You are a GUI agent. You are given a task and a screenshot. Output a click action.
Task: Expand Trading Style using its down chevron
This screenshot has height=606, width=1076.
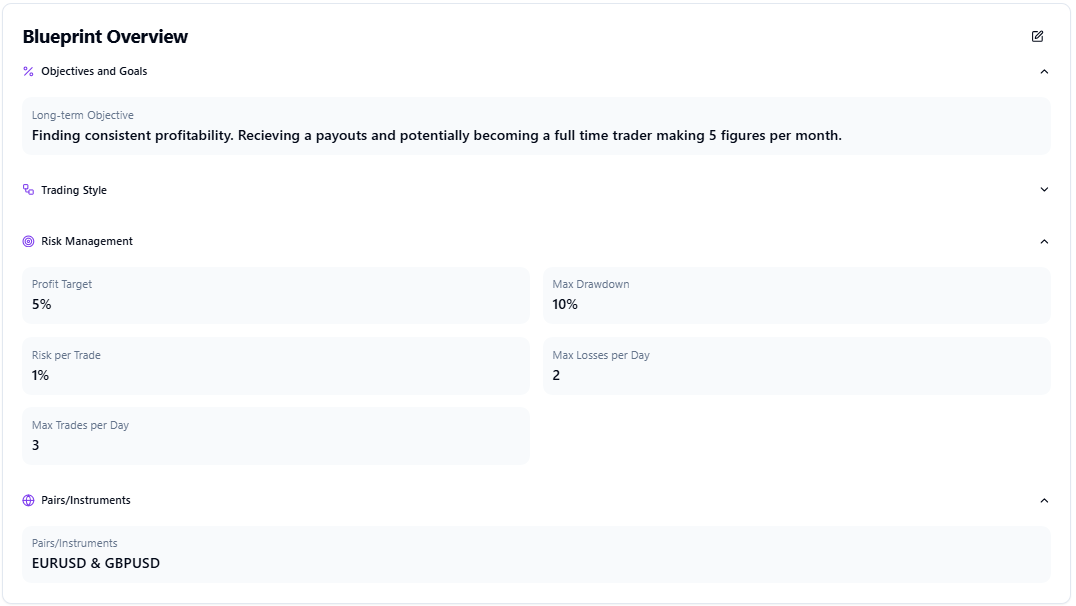[1044, 190]
